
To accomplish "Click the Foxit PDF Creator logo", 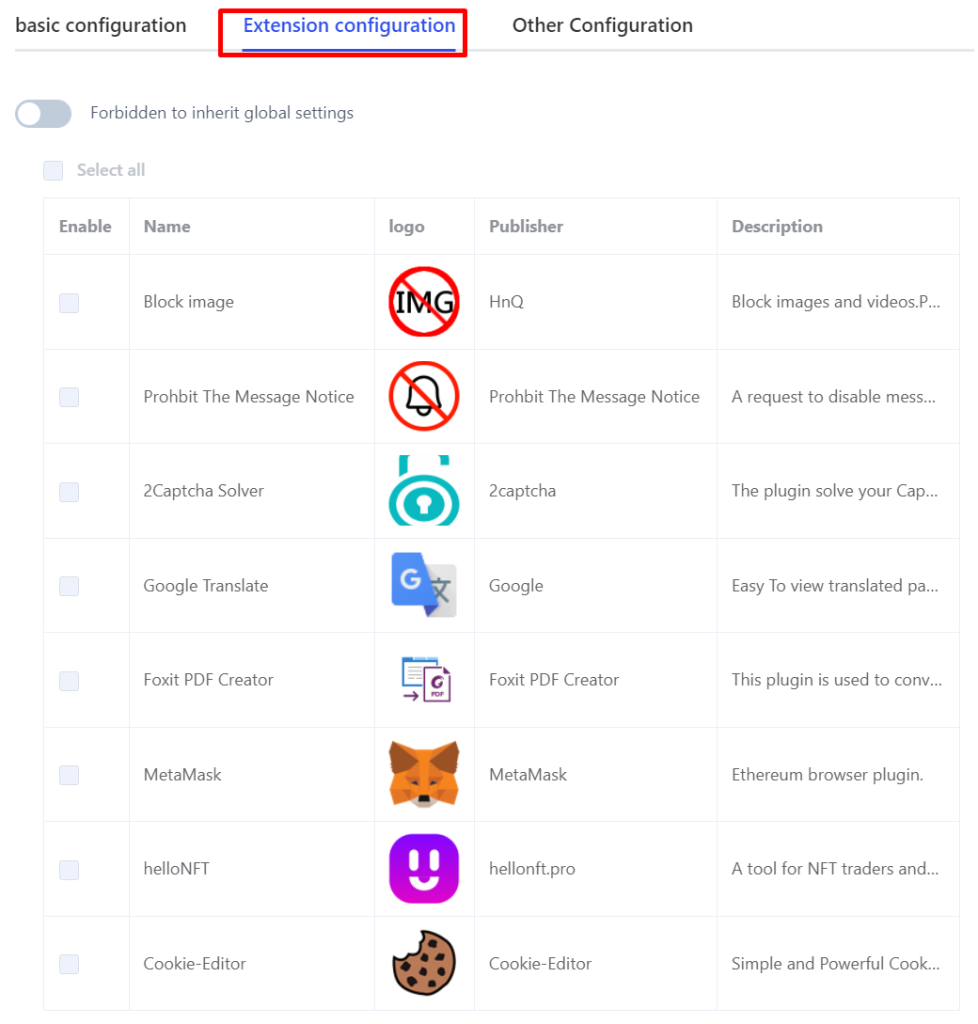I will click(426, 679).
